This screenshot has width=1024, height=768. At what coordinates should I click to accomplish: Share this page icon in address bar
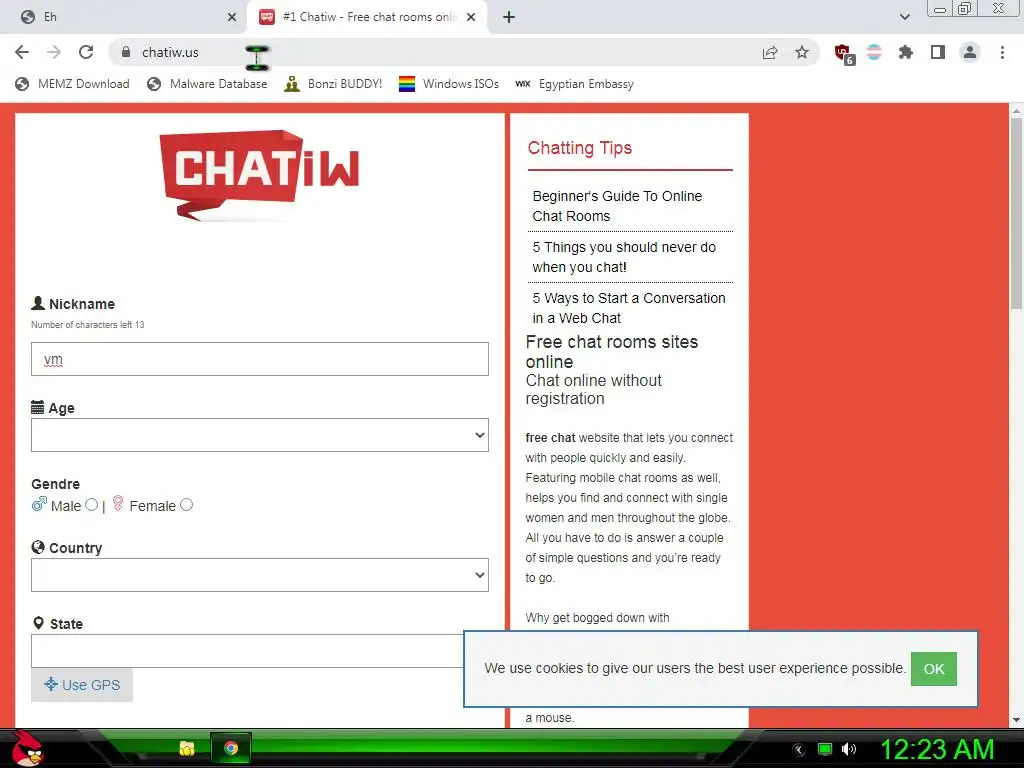coord(770,52)
